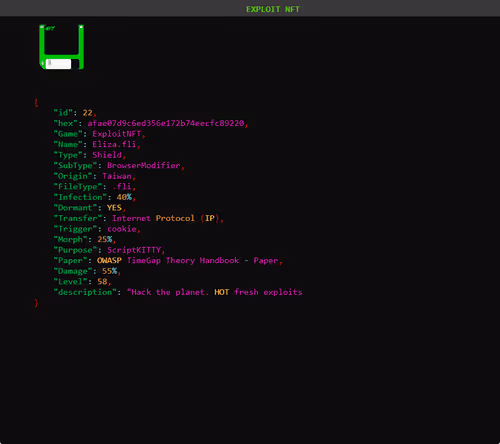Click the Damage value 55%
The image size is (500, 444).
(109, 271)
